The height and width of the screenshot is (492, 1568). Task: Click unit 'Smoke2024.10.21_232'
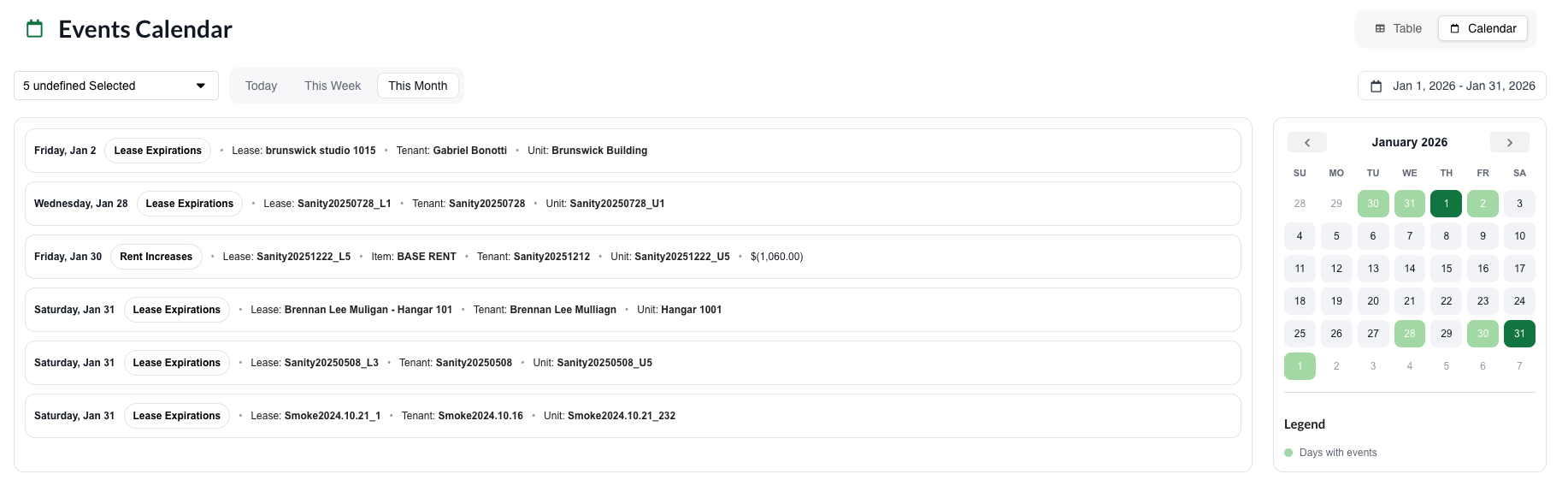point(622,416)
